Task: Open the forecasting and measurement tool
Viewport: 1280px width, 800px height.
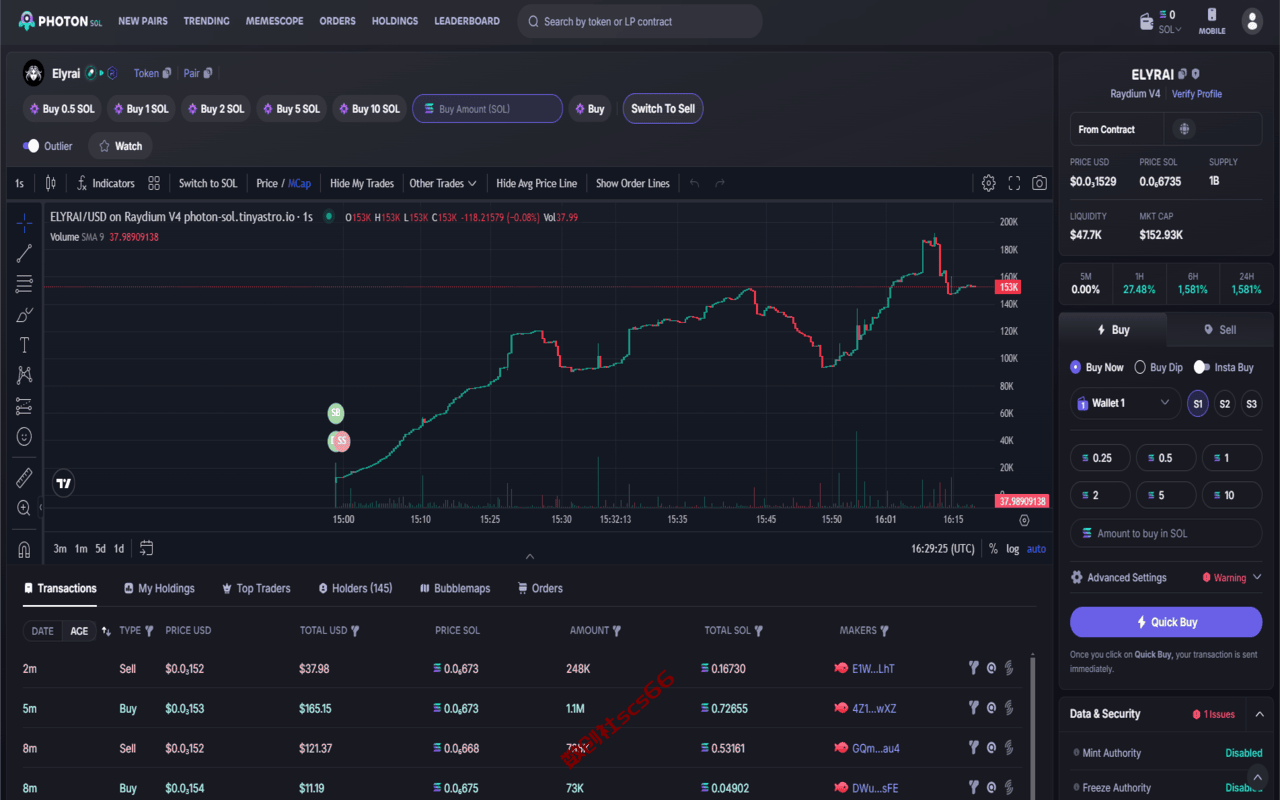Action: (24, 406)
